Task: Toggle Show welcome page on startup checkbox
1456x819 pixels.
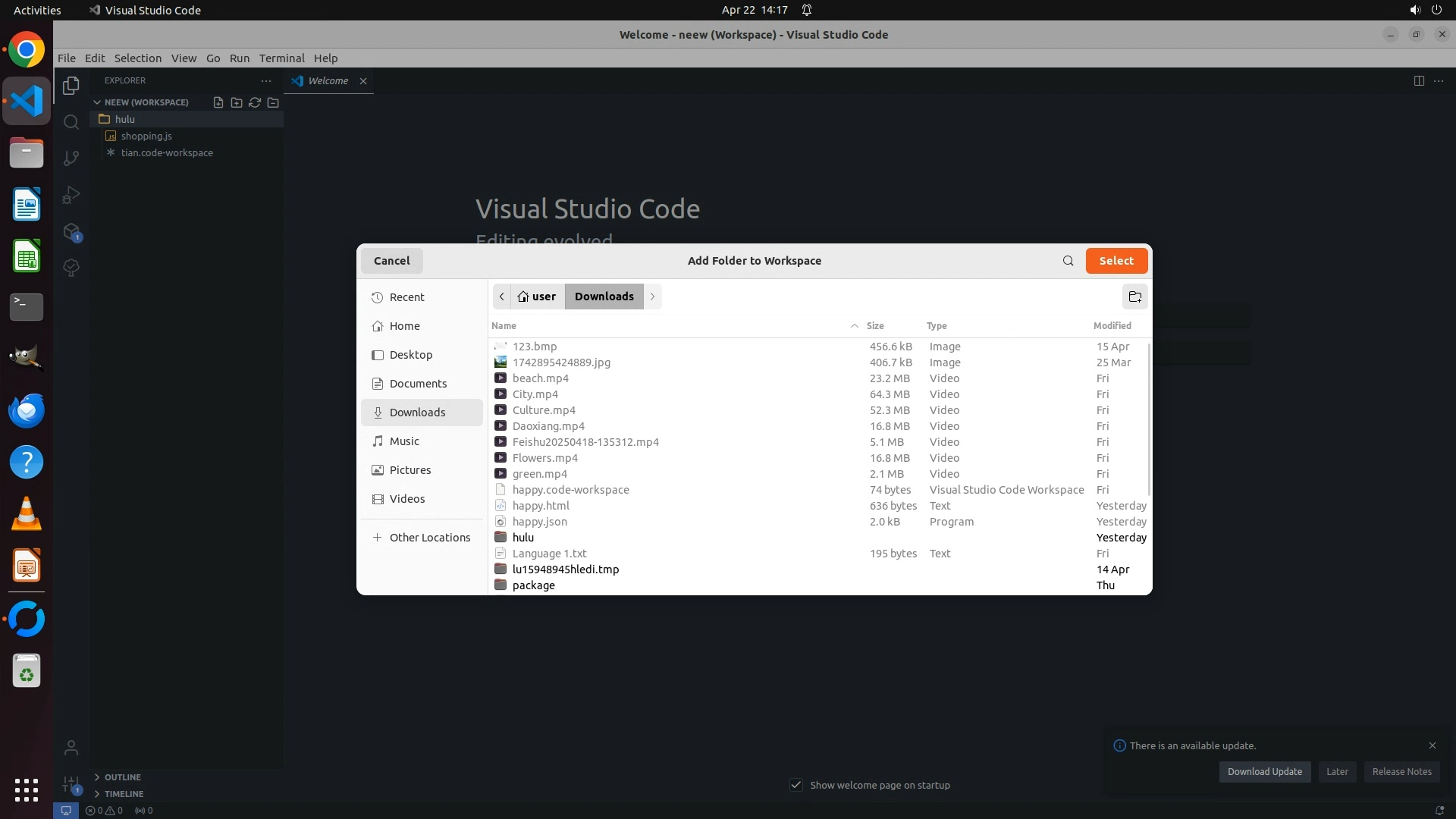Action: [796, 785]
